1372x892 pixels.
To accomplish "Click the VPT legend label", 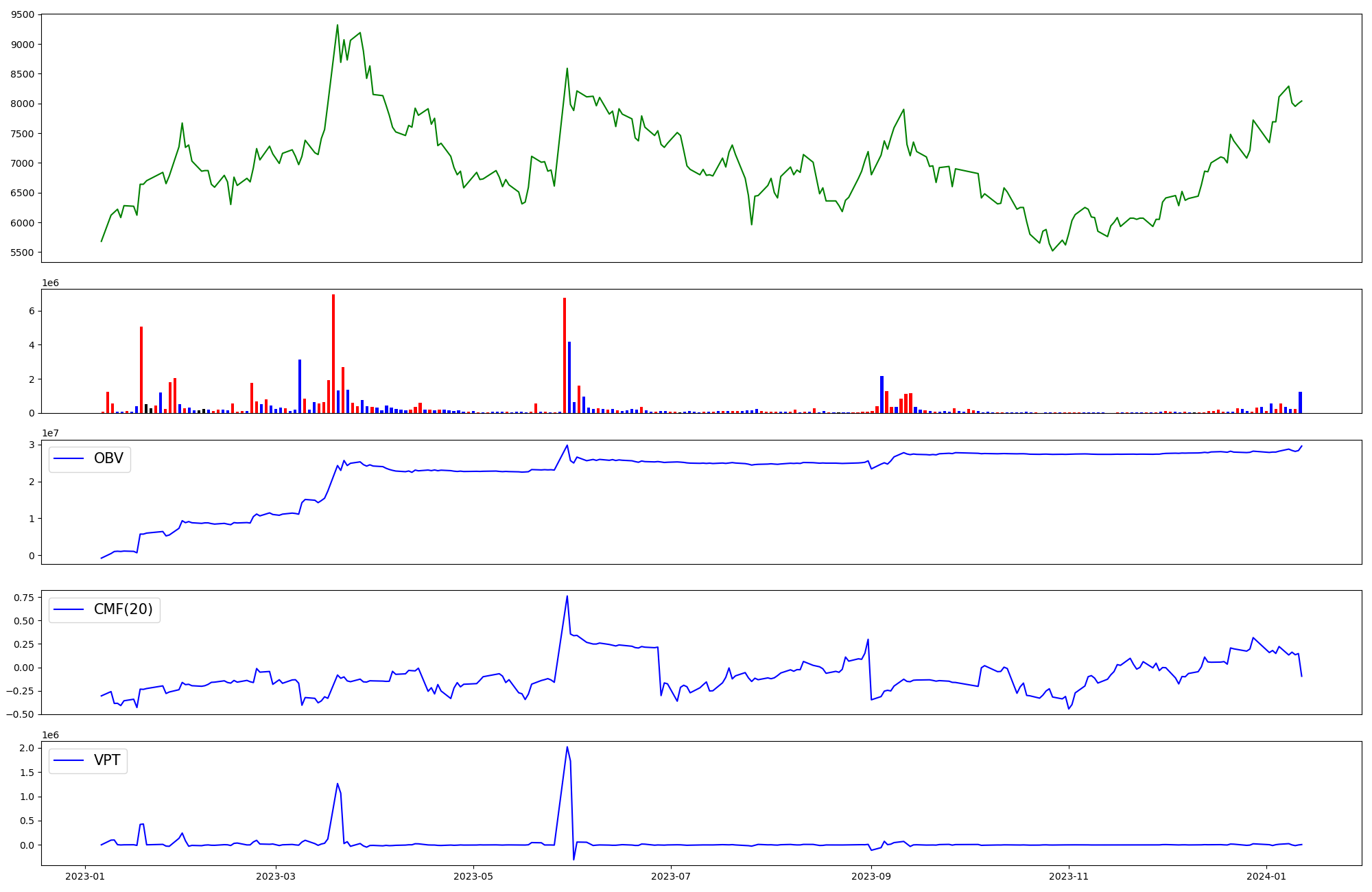I will coord(107,760).
